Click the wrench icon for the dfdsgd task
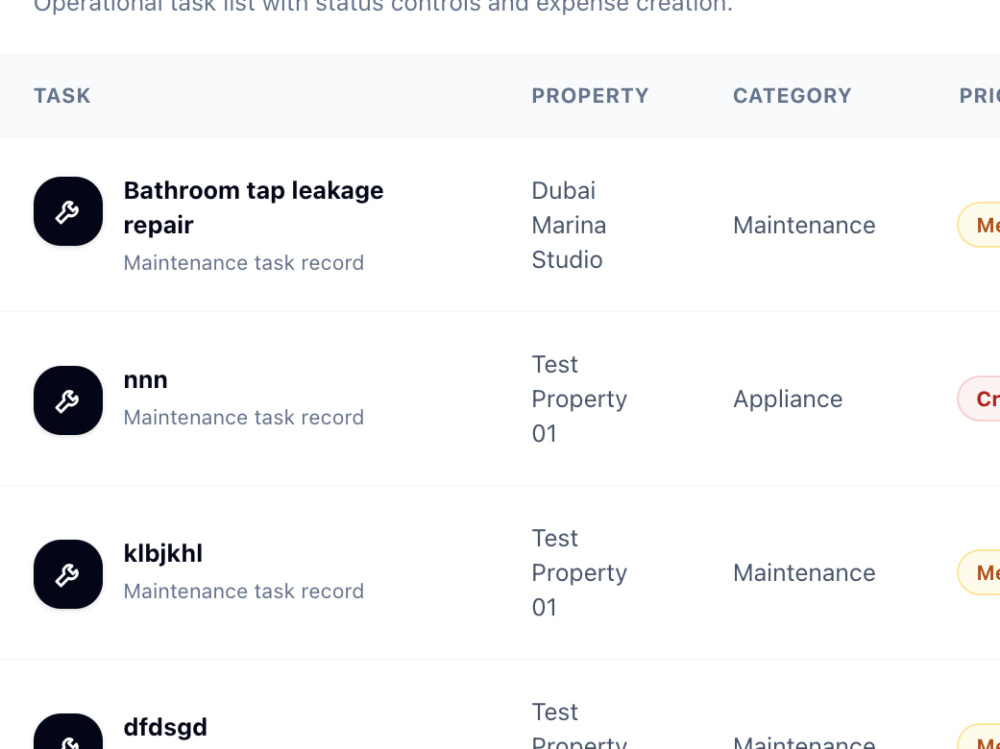This screenshot has width=1000, height=749. (68, 732)
